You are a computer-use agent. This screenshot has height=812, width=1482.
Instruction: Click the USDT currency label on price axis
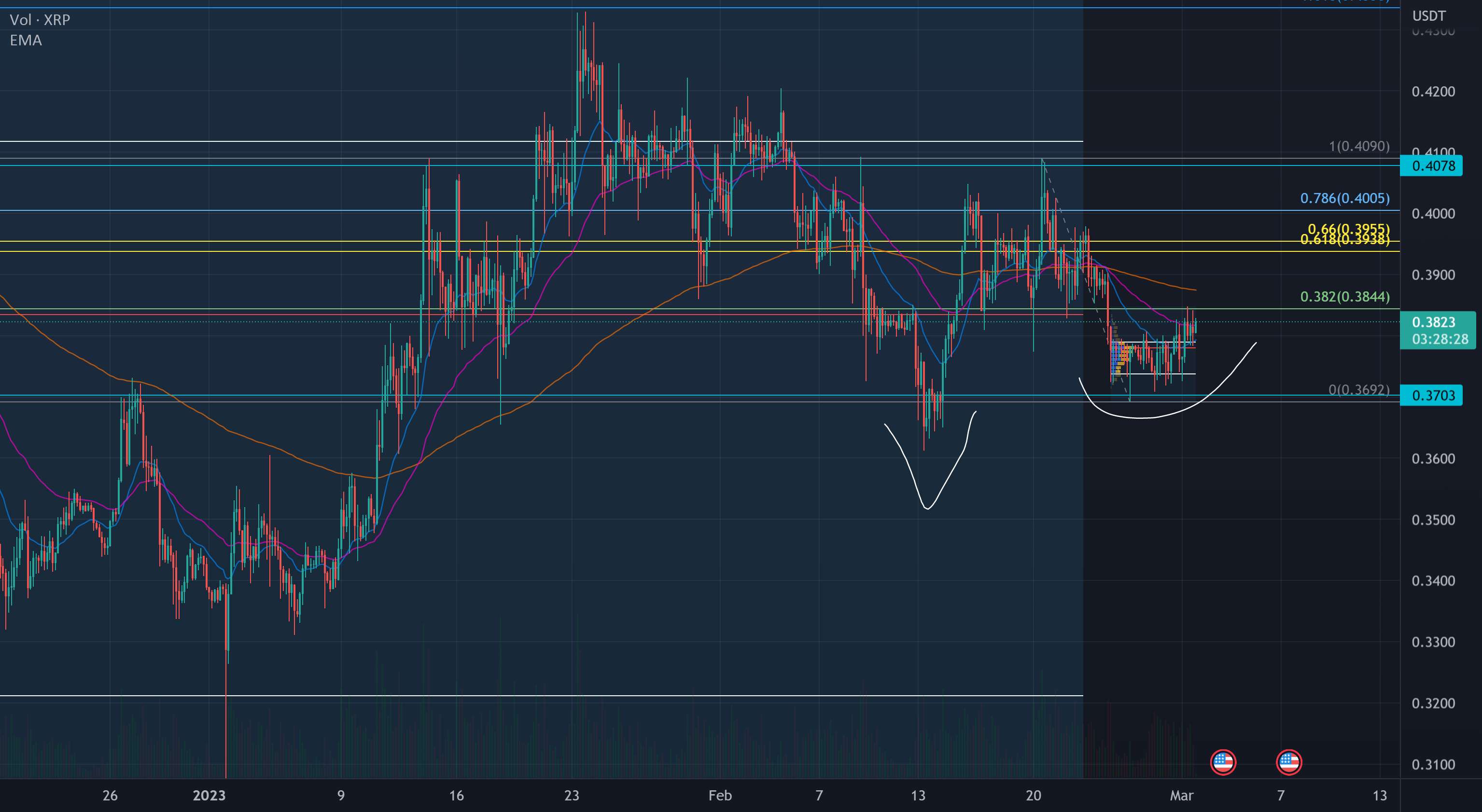1428,15
